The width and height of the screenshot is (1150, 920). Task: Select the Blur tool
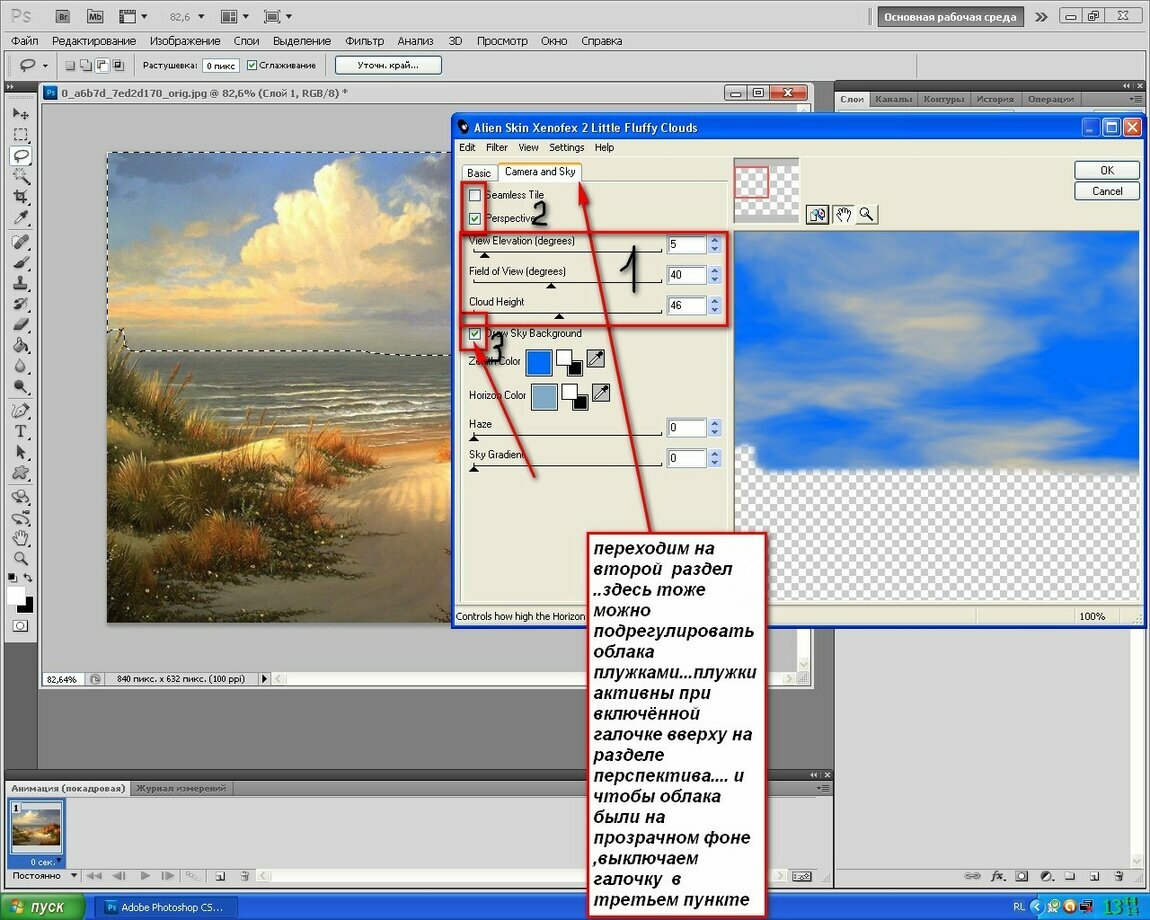(x=21, y=366)
